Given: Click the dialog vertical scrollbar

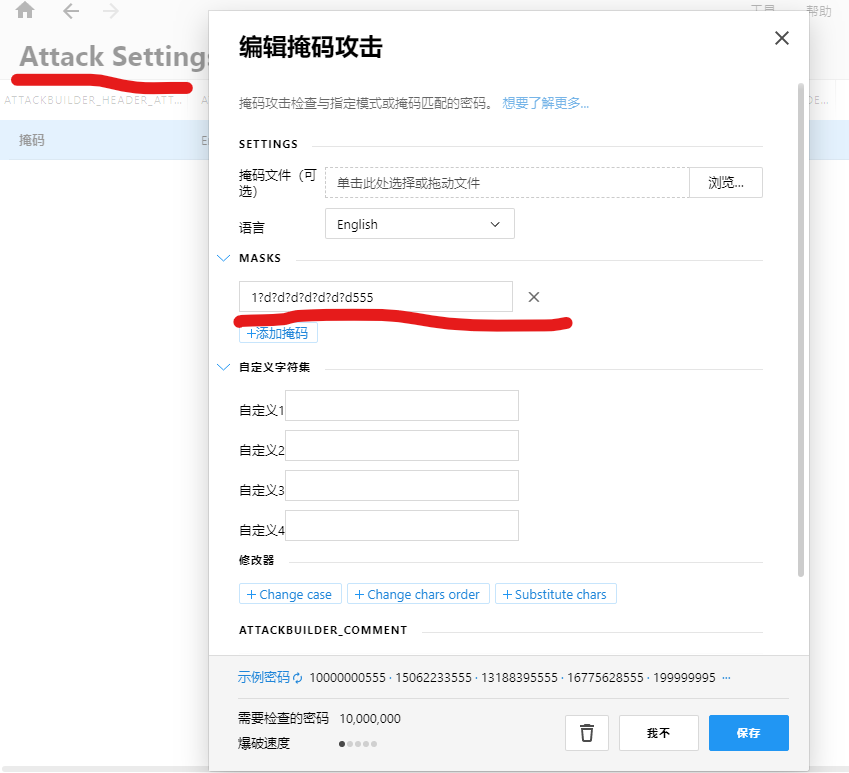Looking at the screenshot, I should [x=800, y=330].
